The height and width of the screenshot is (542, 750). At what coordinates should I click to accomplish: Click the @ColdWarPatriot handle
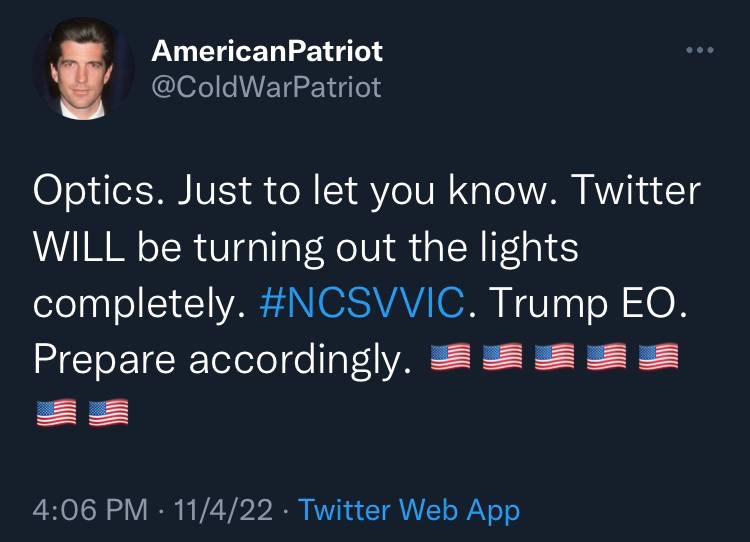266,87
